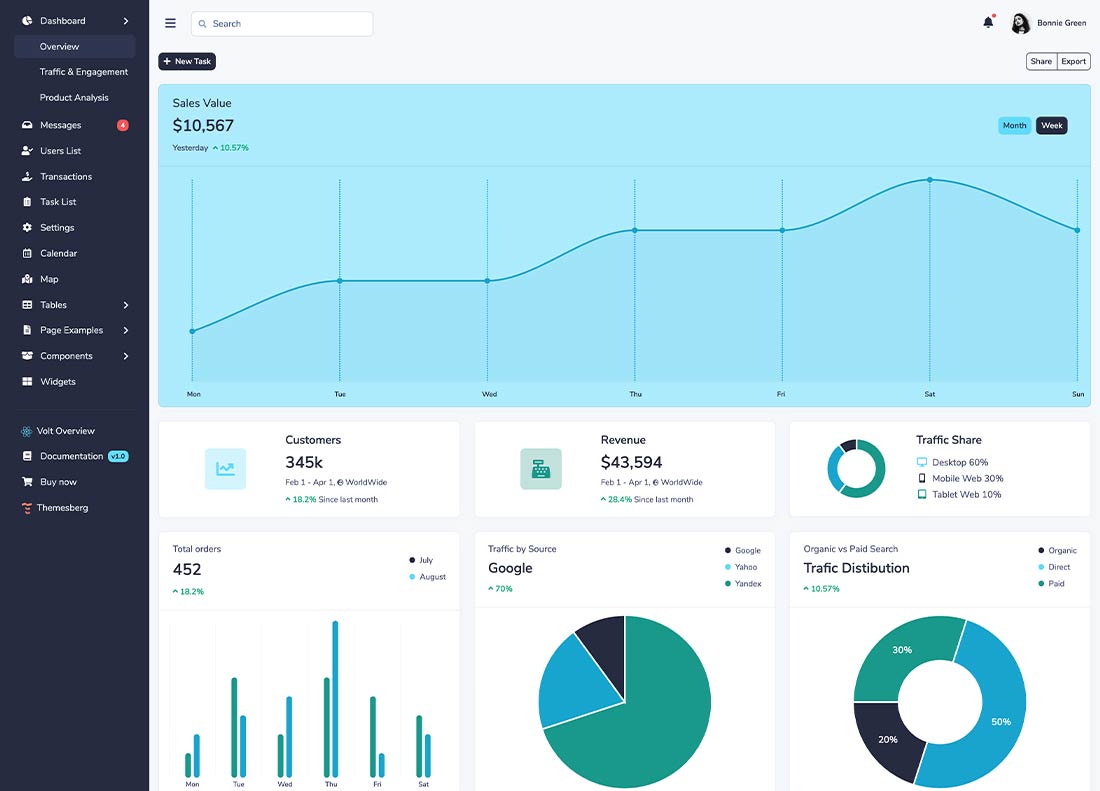Expand the Page Examples submenu
Viewport: 1100px width, 791px height.
click(x=126, y=330)
